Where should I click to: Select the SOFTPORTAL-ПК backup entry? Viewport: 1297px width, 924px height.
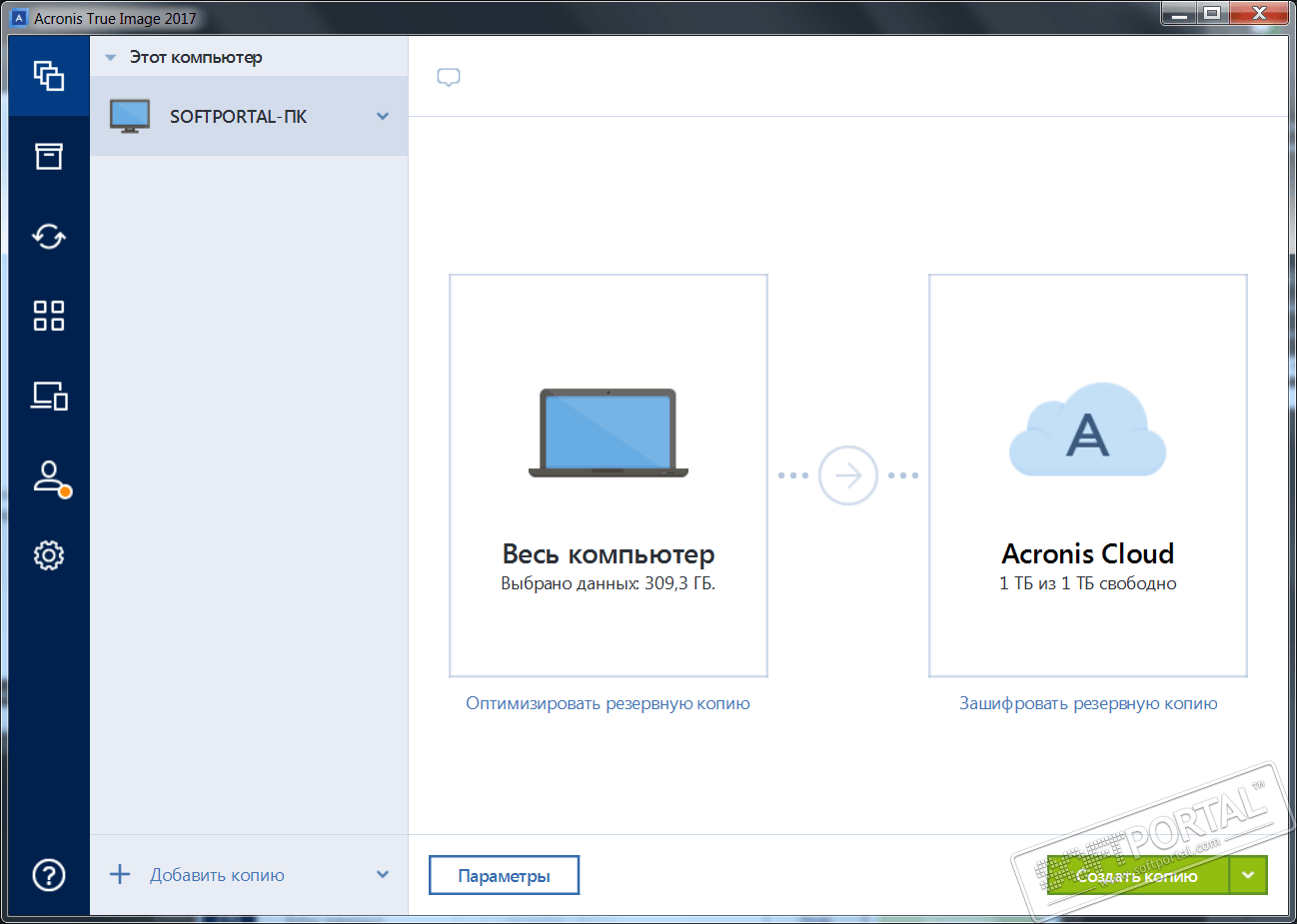tap(249, 116)
